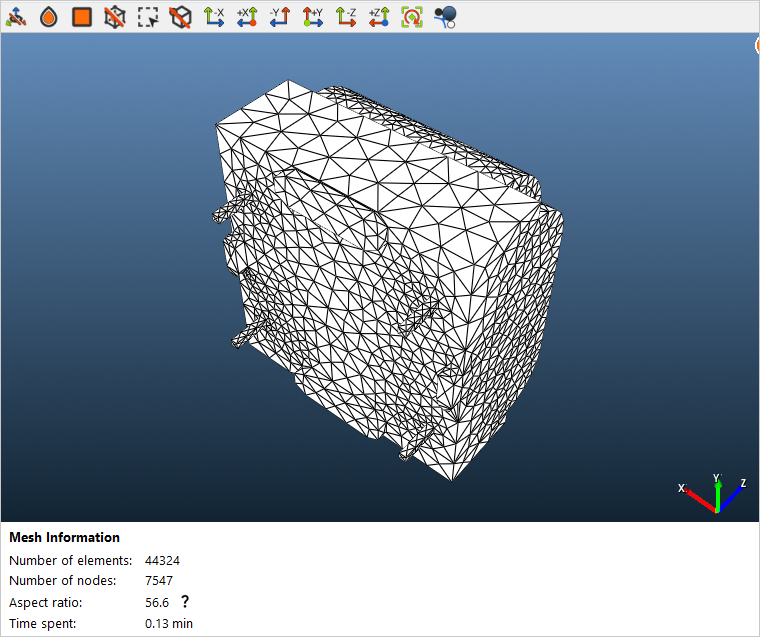Image resolution: width=760 pixels, height=637 pixels.
Task: Set view to -X direction
Action: pos(214,17)
